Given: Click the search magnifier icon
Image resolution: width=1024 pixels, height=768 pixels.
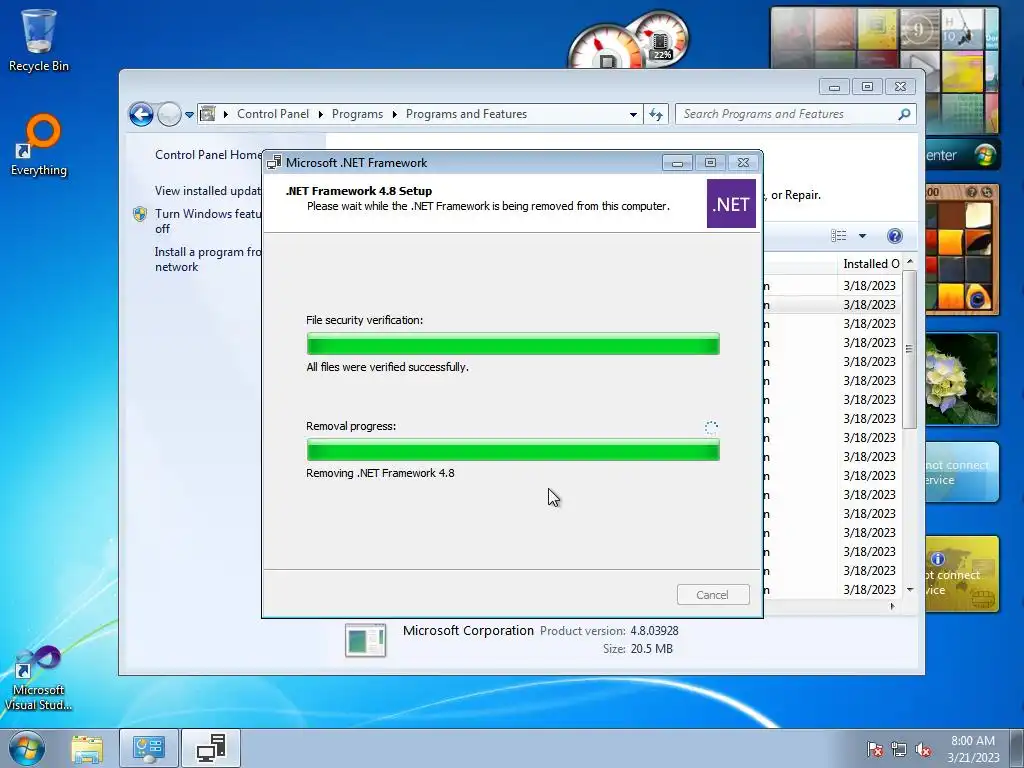Looking at the screenshot, I should [x=904, y=114].
